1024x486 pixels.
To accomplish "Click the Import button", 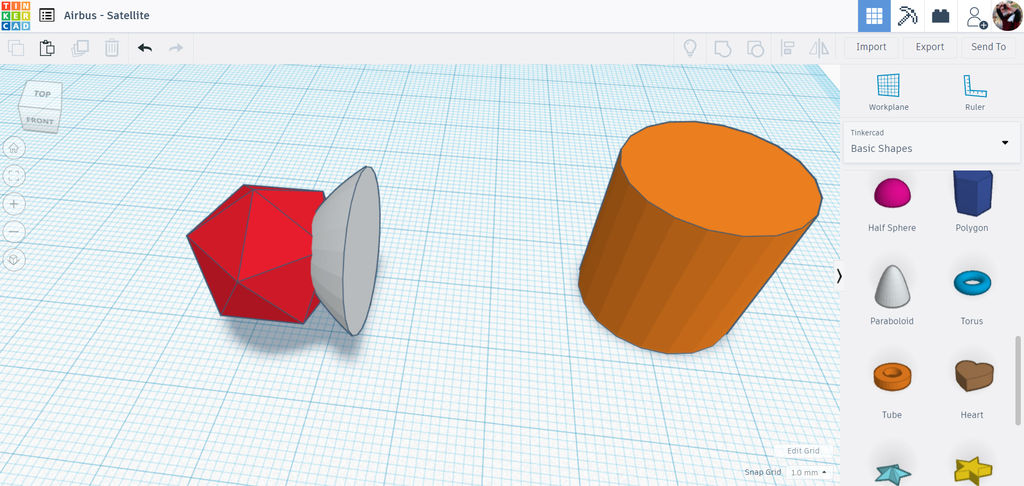I will [x=871, y=47].
